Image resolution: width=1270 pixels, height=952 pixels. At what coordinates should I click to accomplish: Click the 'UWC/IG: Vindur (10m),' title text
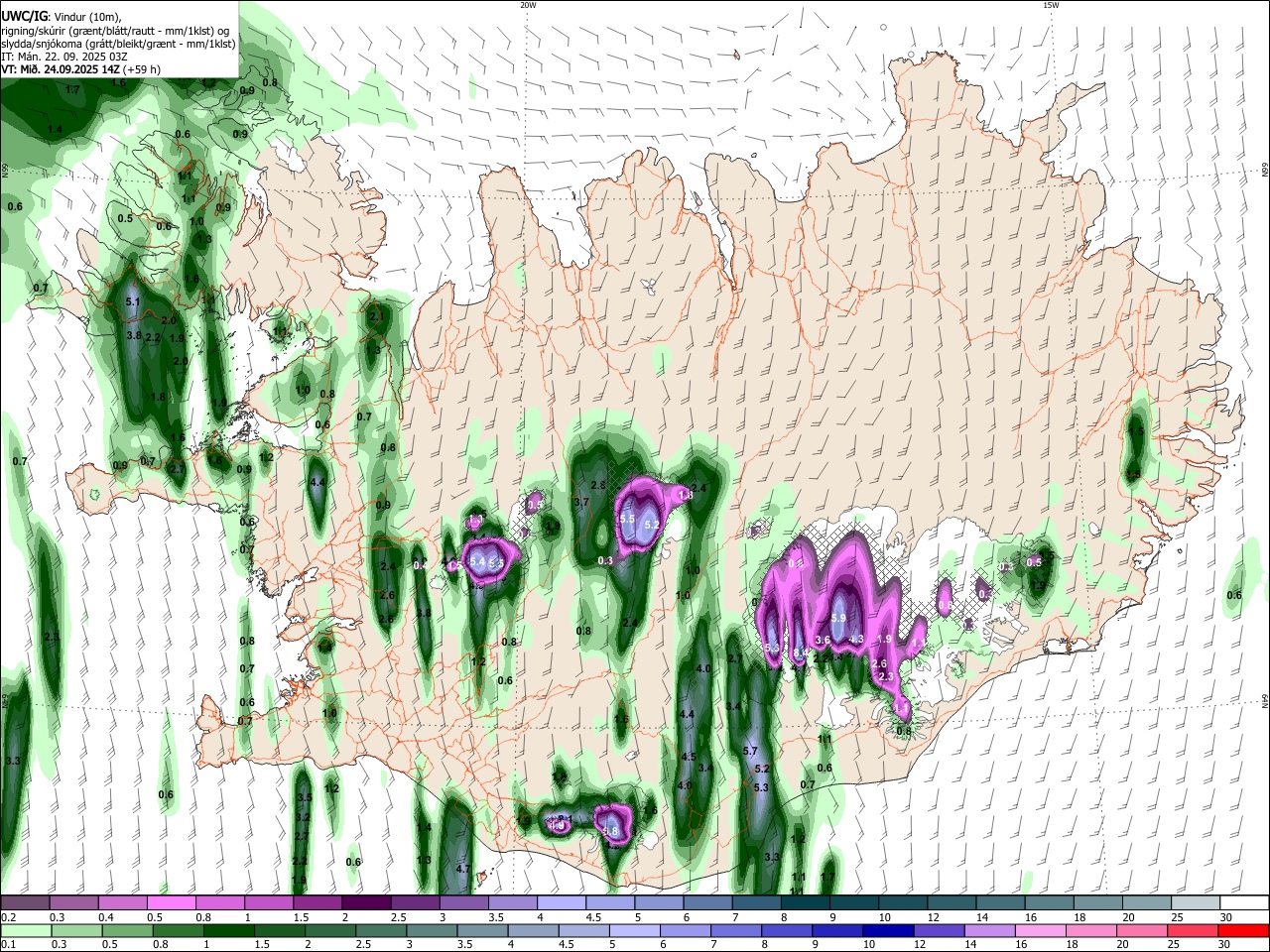(61, 17)
